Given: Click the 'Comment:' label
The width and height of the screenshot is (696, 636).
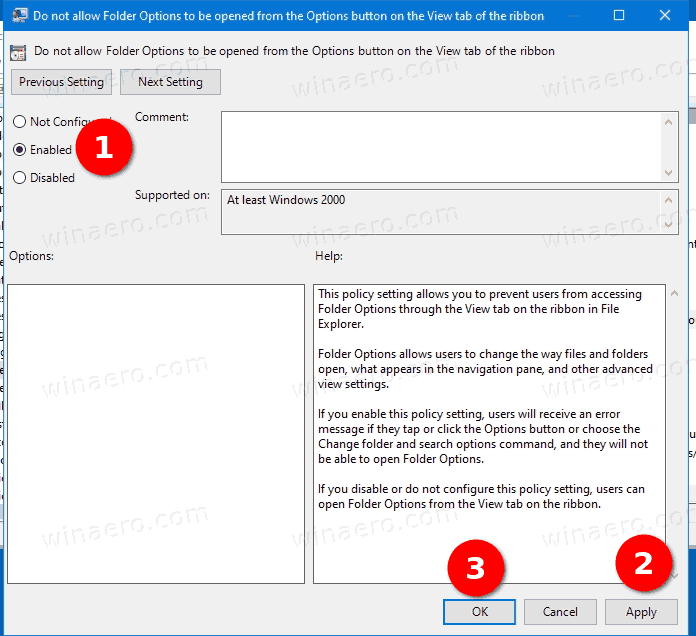Looking at the screenshot, I should [162, 117].
